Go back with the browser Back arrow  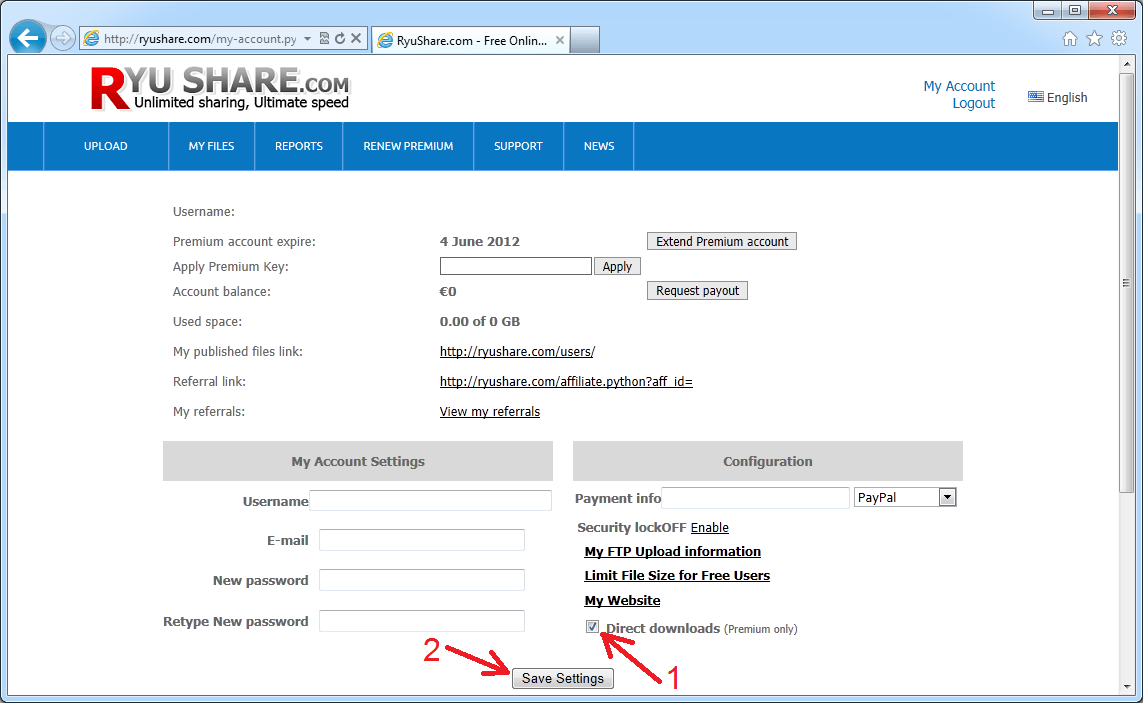click(28, 38)
